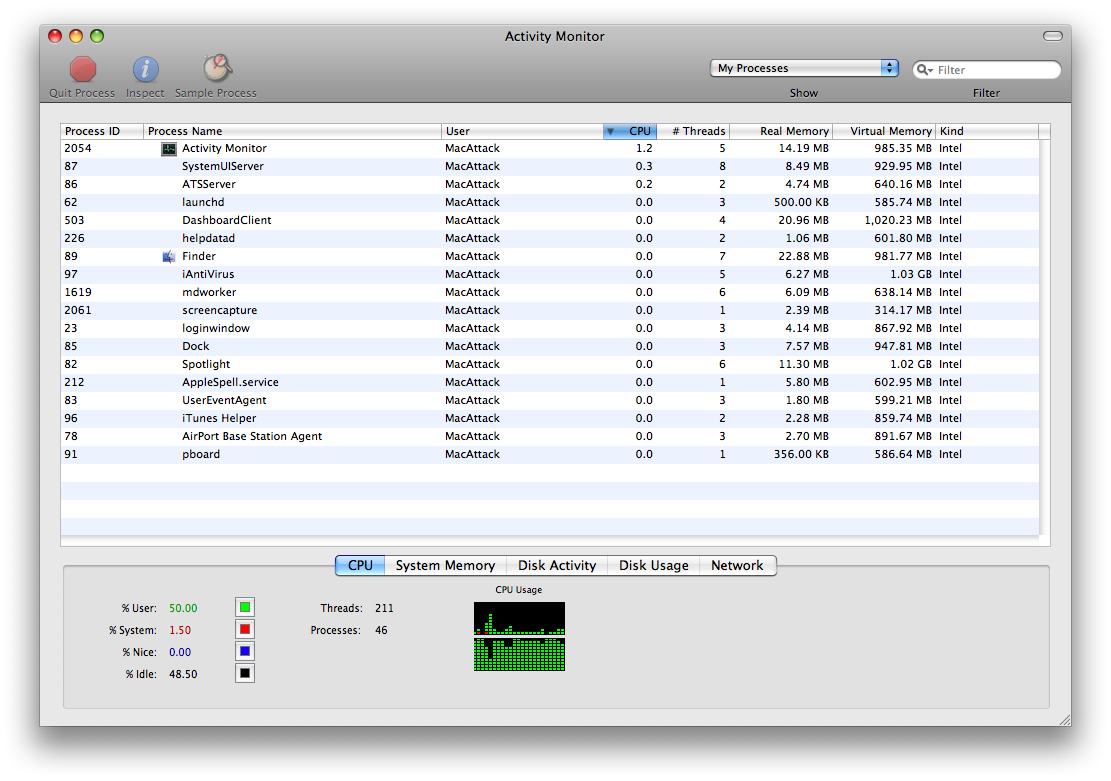1111x781 pixels.
Task: Click the Activity Monitor window title
Action: [555, 37]
